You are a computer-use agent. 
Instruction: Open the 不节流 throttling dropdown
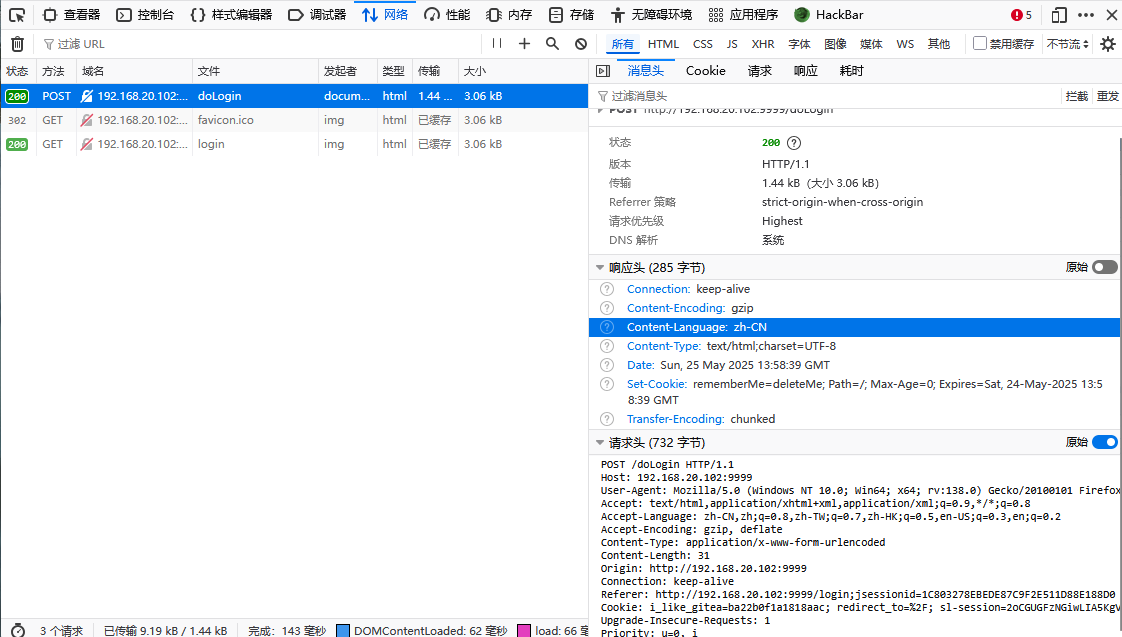pos(1067,44)
